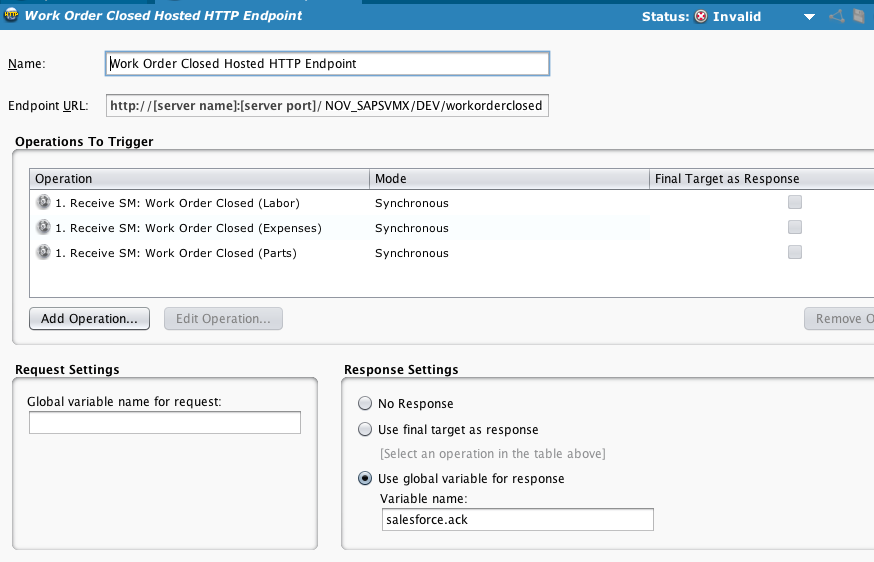Click the global variable name for request field
This screenshot has height=562, width=874.
click(x=165, y=423)
